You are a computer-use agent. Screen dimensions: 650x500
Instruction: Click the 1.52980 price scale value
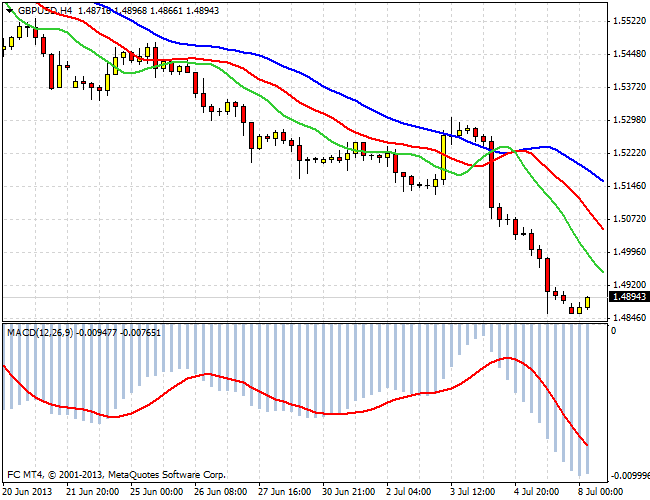[x=629, y=120]
